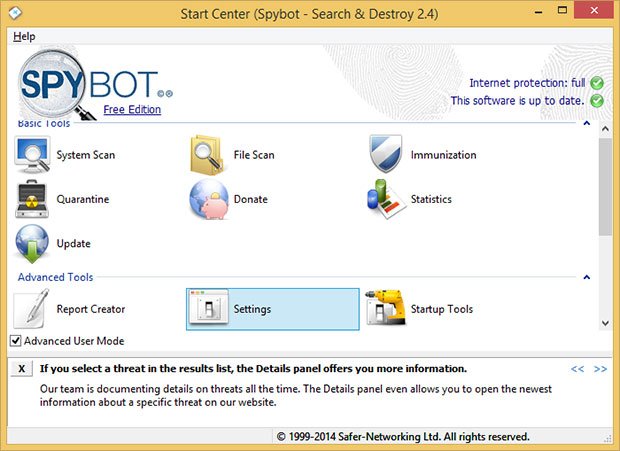Show next tip with >> link
This screenshot has height=451, width=620.
[600, 369]
